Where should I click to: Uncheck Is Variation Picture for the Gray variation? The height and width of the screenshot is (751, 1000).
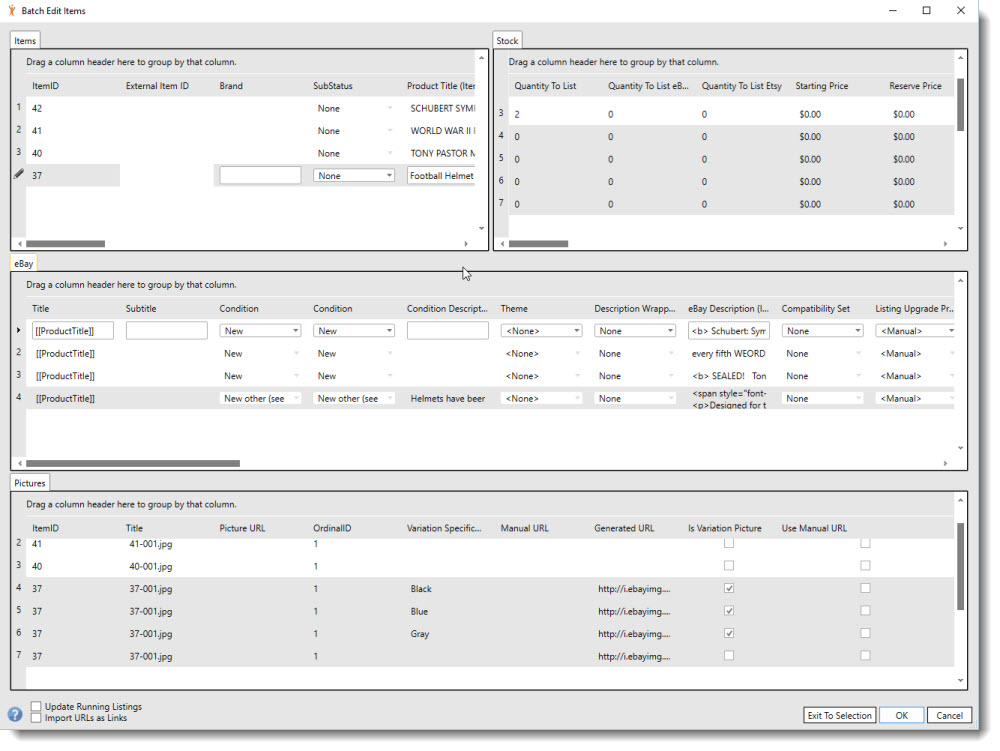pyautogui.click(x=729, y=634)
